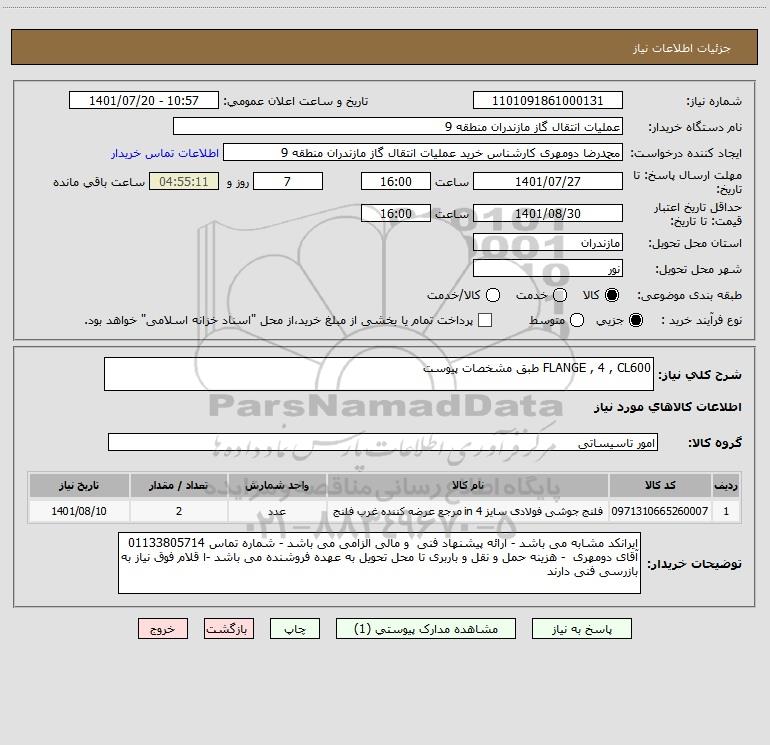Screen dimensions: 770x745
Task: Click the price validity date 1401/08/30
Action: (x=548, y=213)
